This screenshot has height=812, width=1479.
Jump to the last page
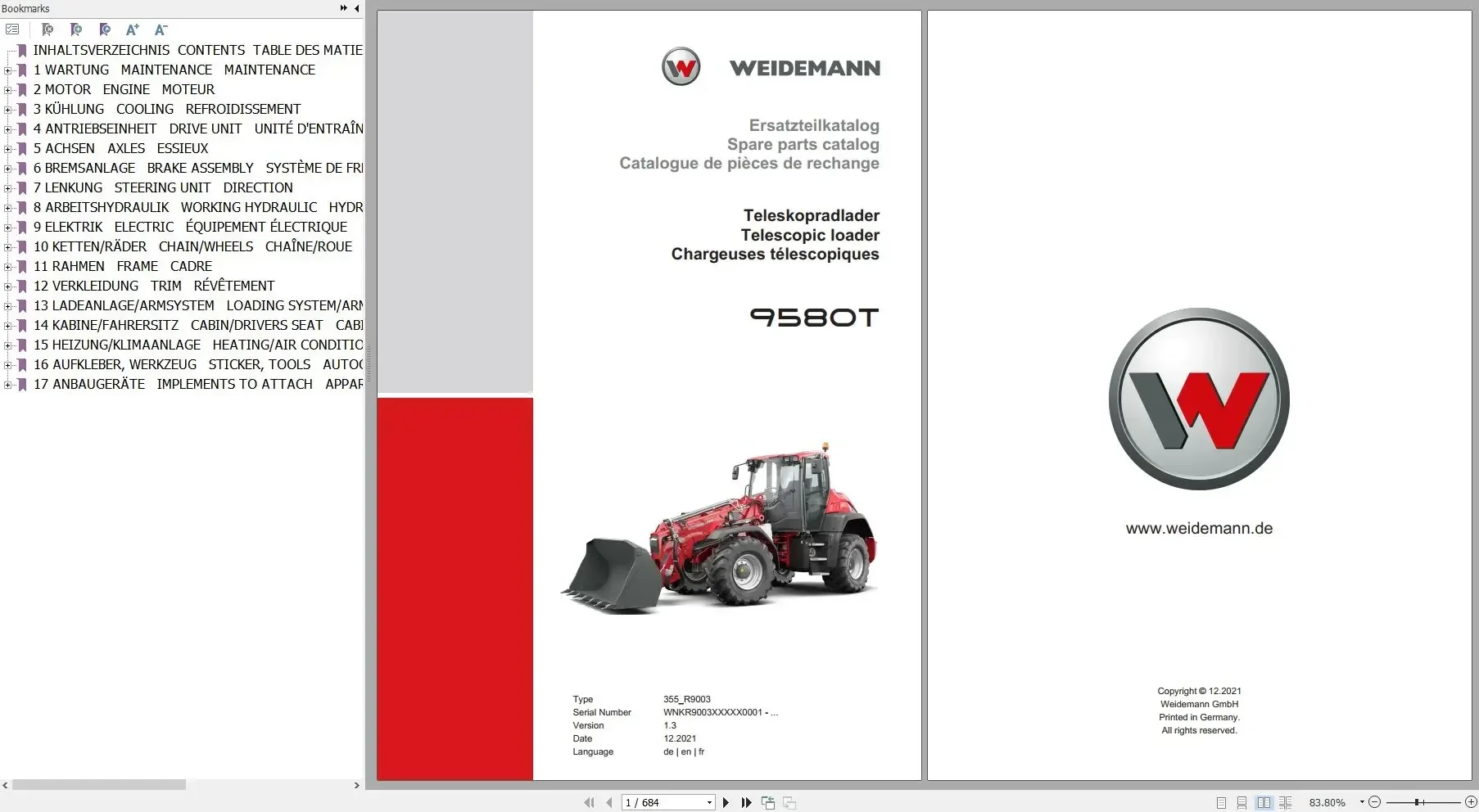746,803
